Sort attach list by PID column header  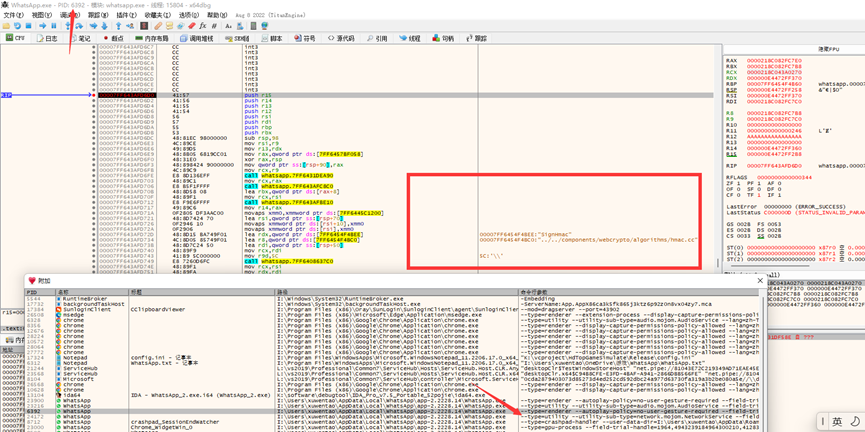click(x=40, y=291)
